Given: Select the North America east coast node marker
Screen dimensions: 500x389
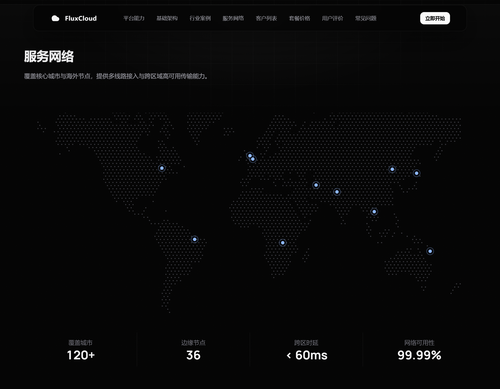Looking at the screenshot, I should 162,168.
